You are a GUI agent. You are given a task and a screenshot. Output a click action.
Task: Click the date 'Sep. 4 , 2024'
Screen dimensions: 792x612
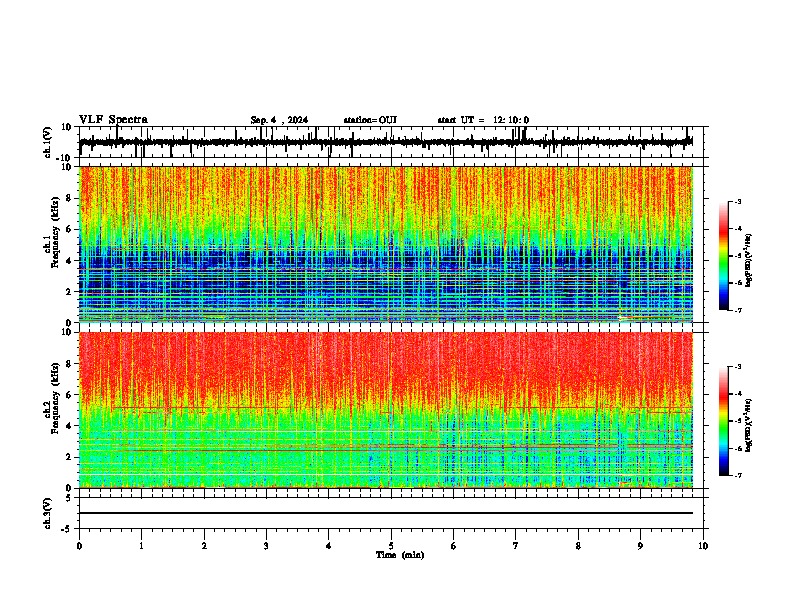pos(279,120)
